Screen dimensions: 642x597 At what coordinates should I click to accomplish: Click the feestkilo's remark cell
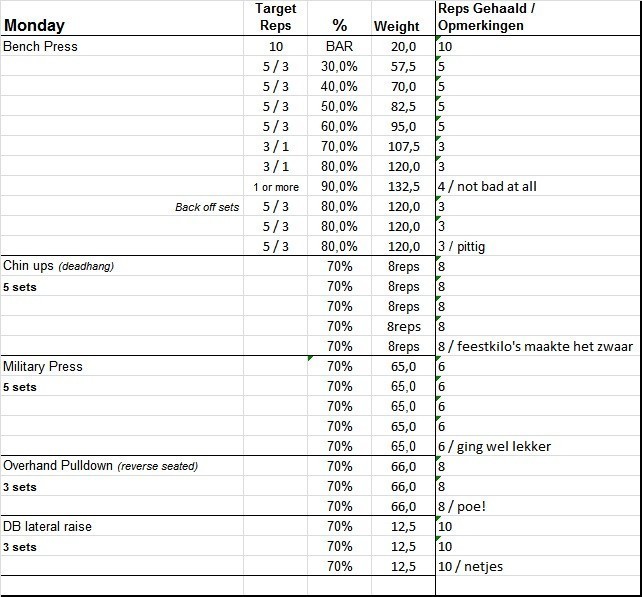tap(535, 346)
